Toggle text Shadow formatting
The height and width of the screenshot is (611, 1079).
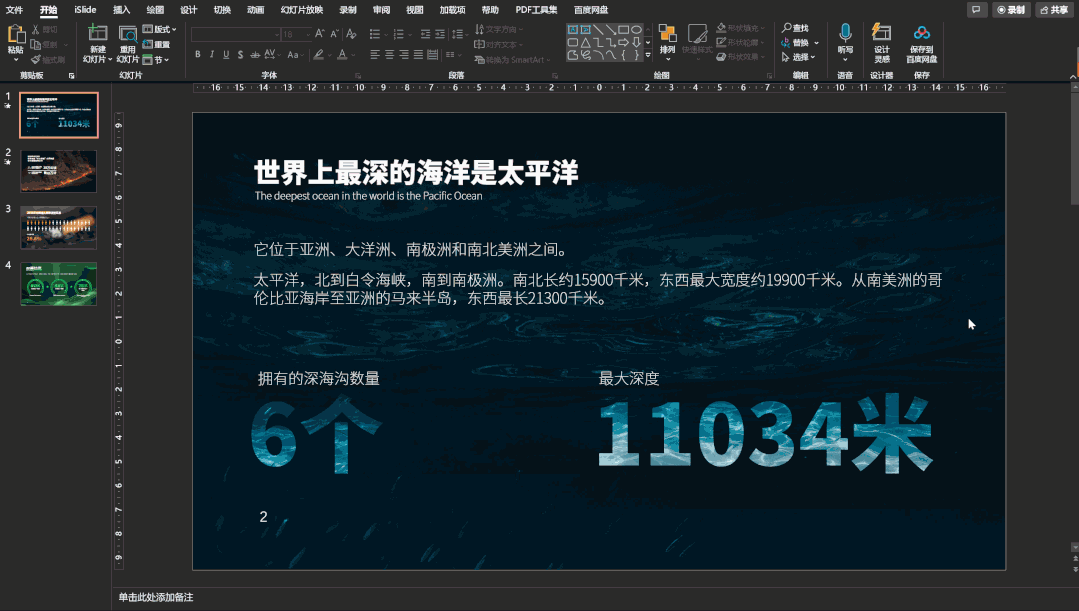tap(240, 54)
